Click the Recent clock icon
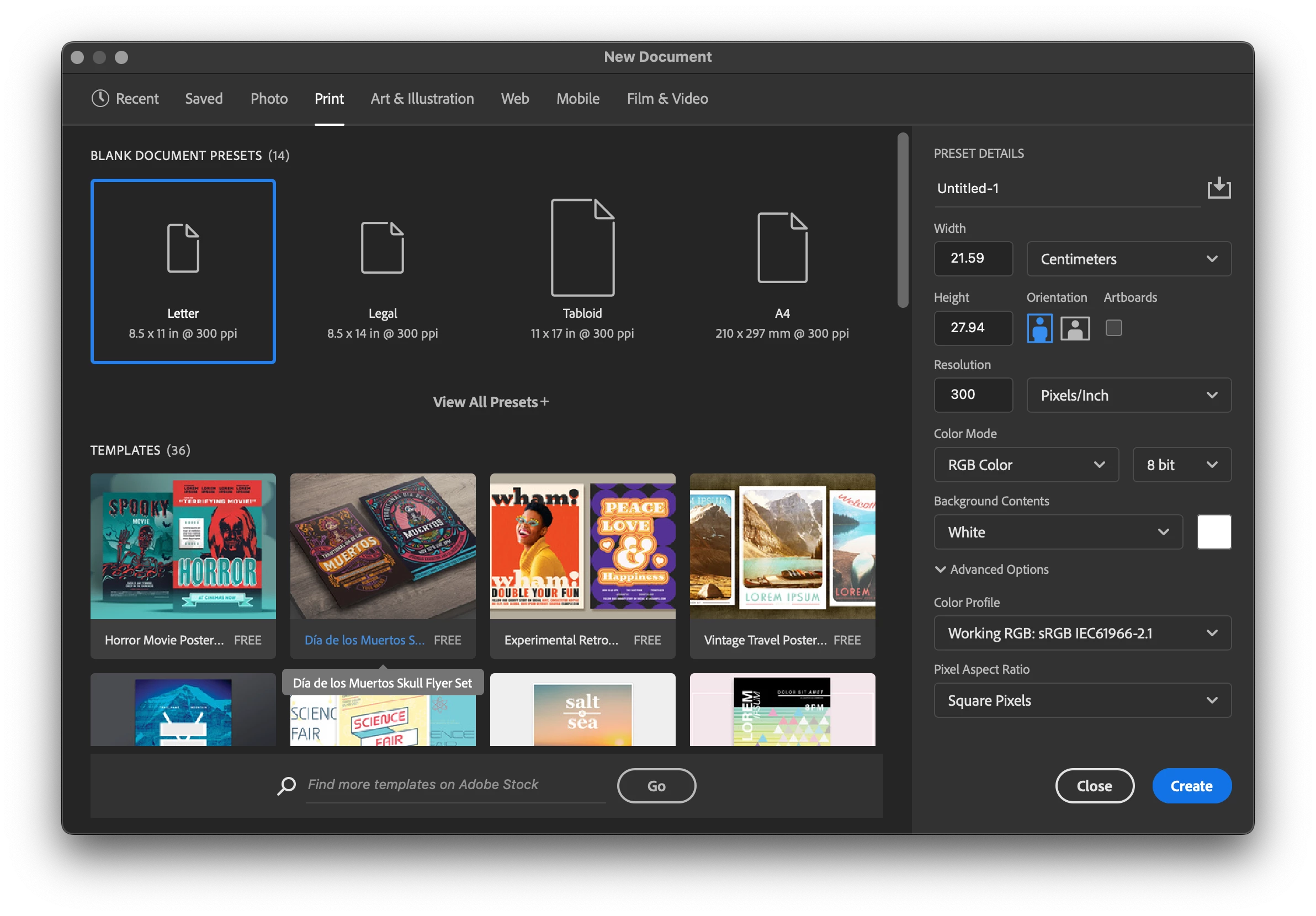1316x916 pixels. [100, 99]
